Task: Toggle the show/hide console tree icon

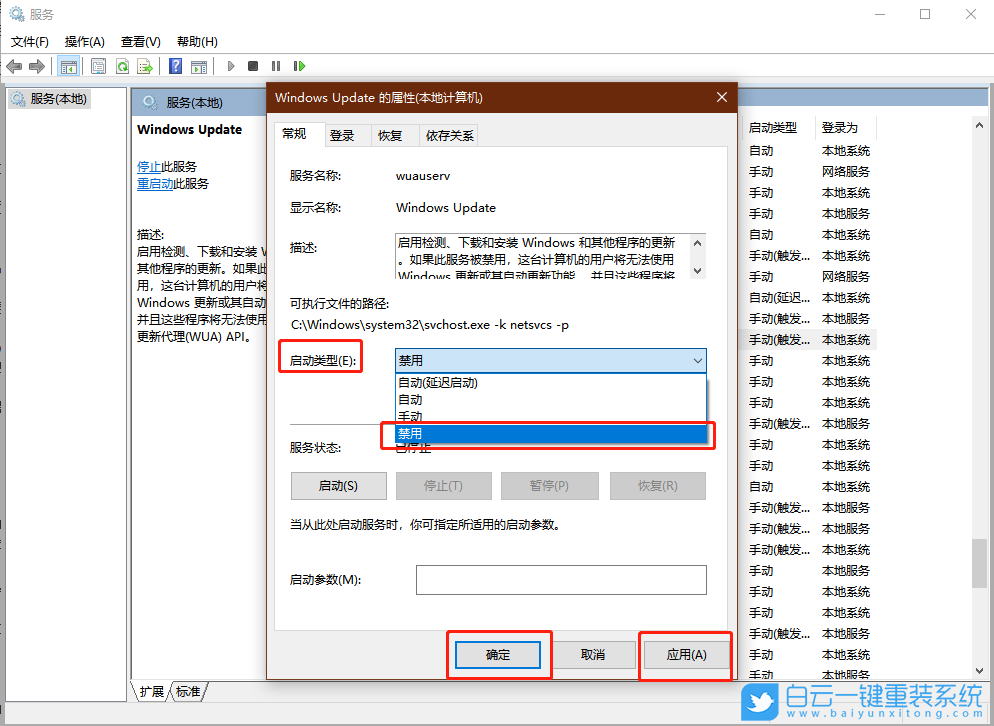Action: (68, 66)
